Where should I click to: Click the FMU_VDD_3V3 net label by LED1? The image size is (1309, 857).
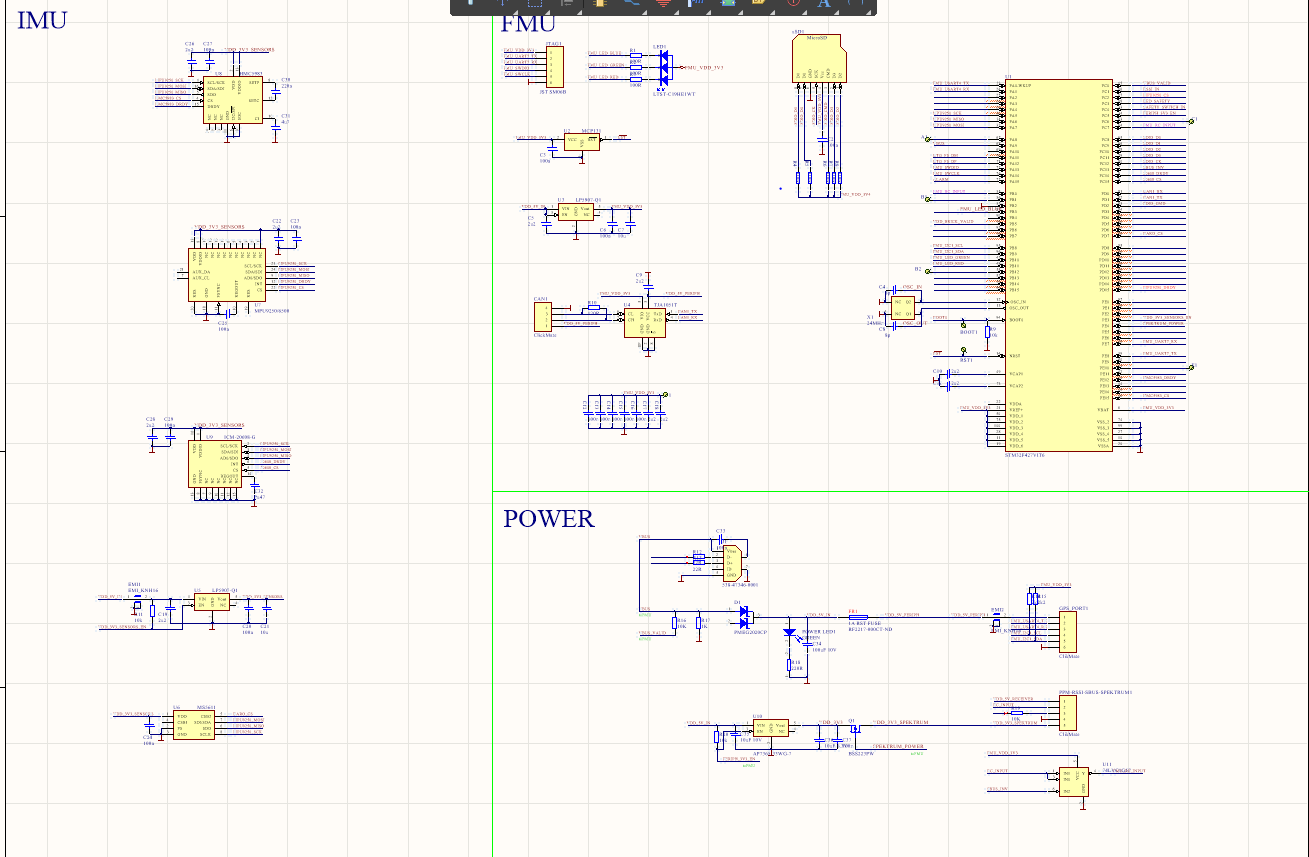704,68
